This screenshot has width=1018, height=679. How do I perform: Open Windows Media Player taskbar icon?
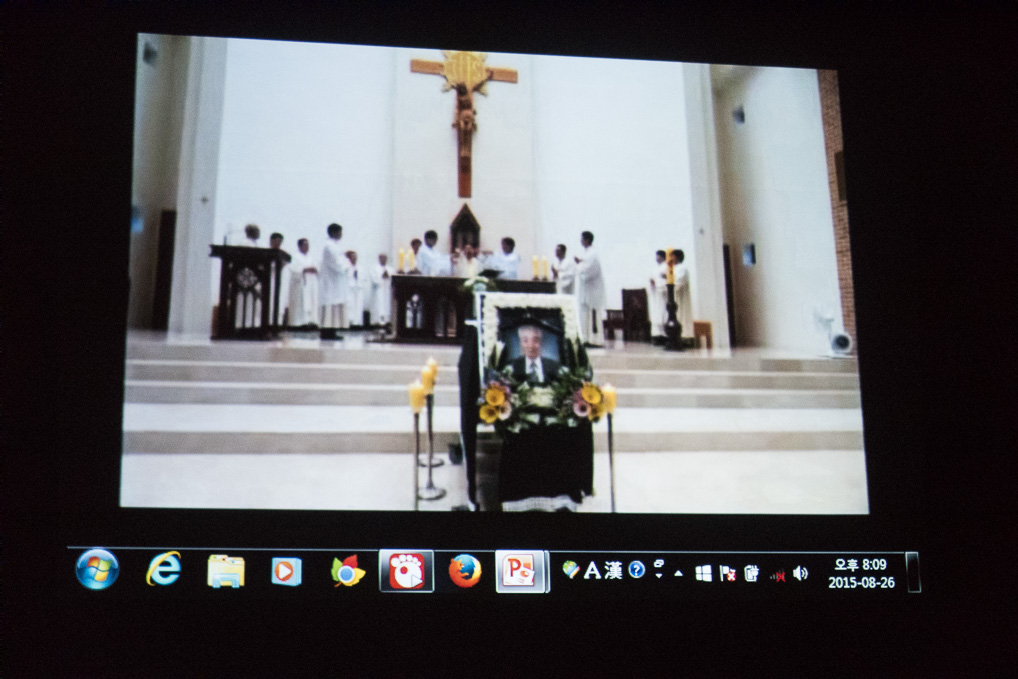point(286,571)
